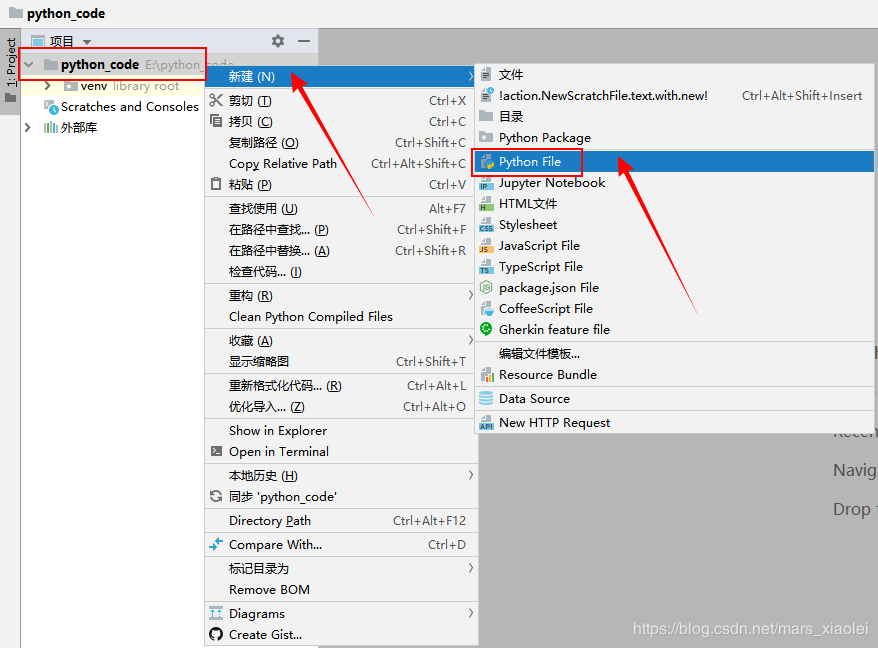
Task: Click the Python File icon in submenu
Action: [487, 162]
